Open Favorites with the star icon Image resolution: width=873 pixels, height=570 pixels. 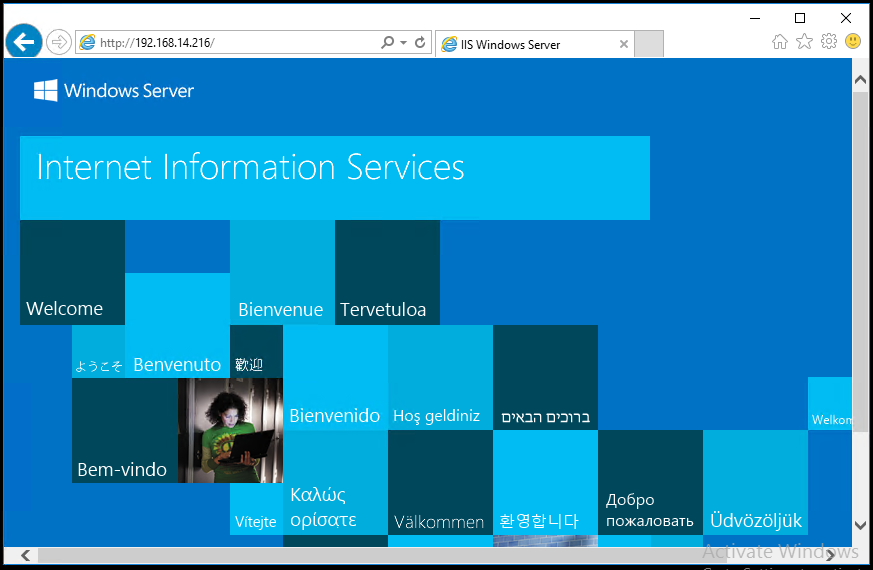point(804,41)
